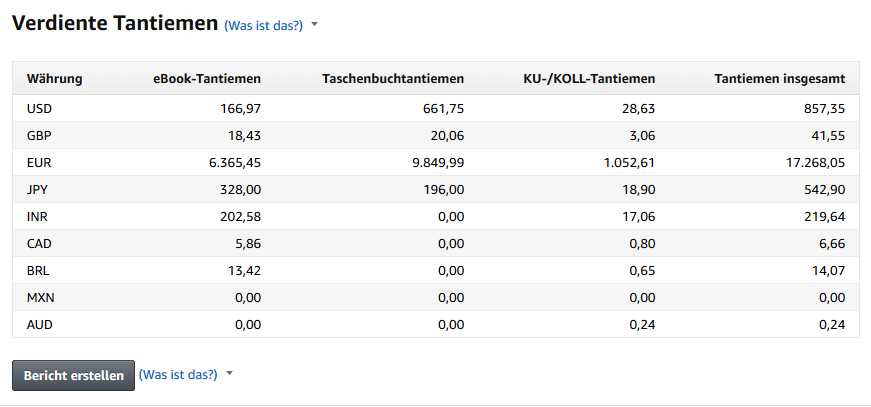This screenshot has width=871, height=407.
Task: Click the INR currency row label
Action: click(38, 215)
